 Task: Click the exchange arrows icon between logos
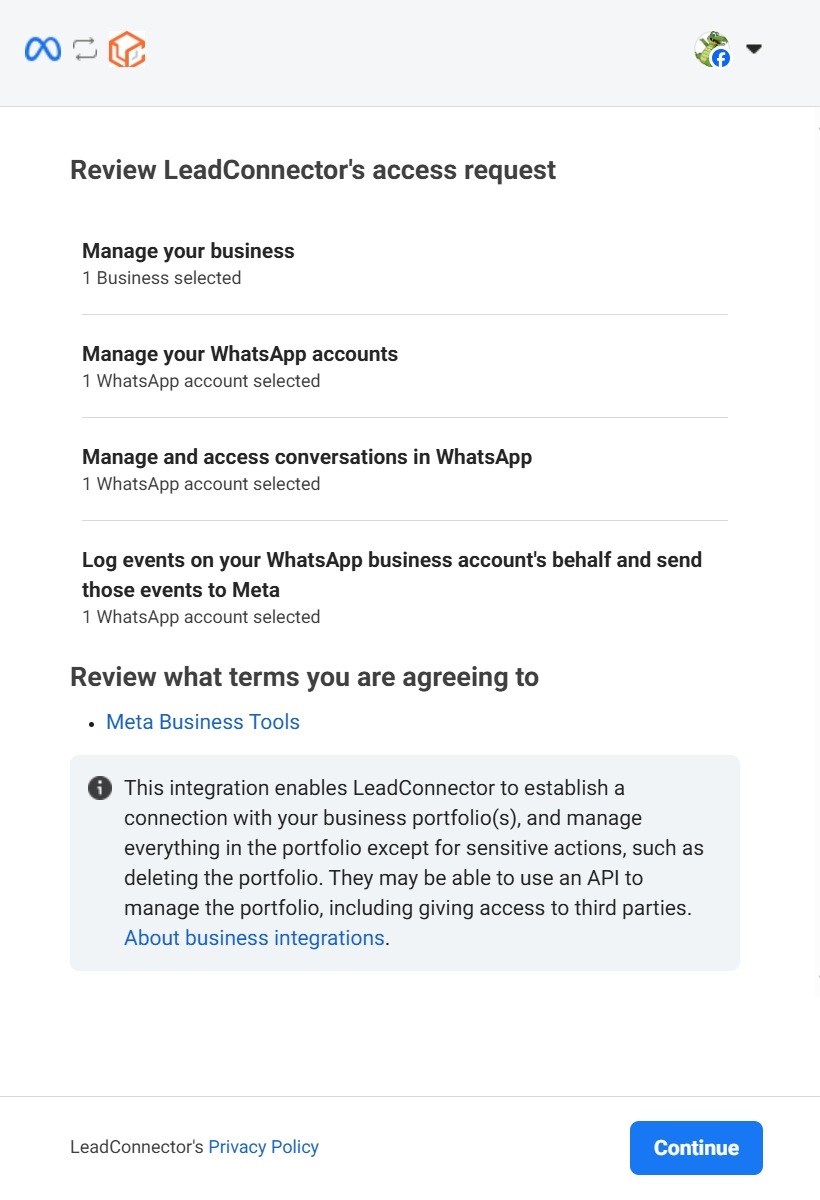tap(85, 49)
